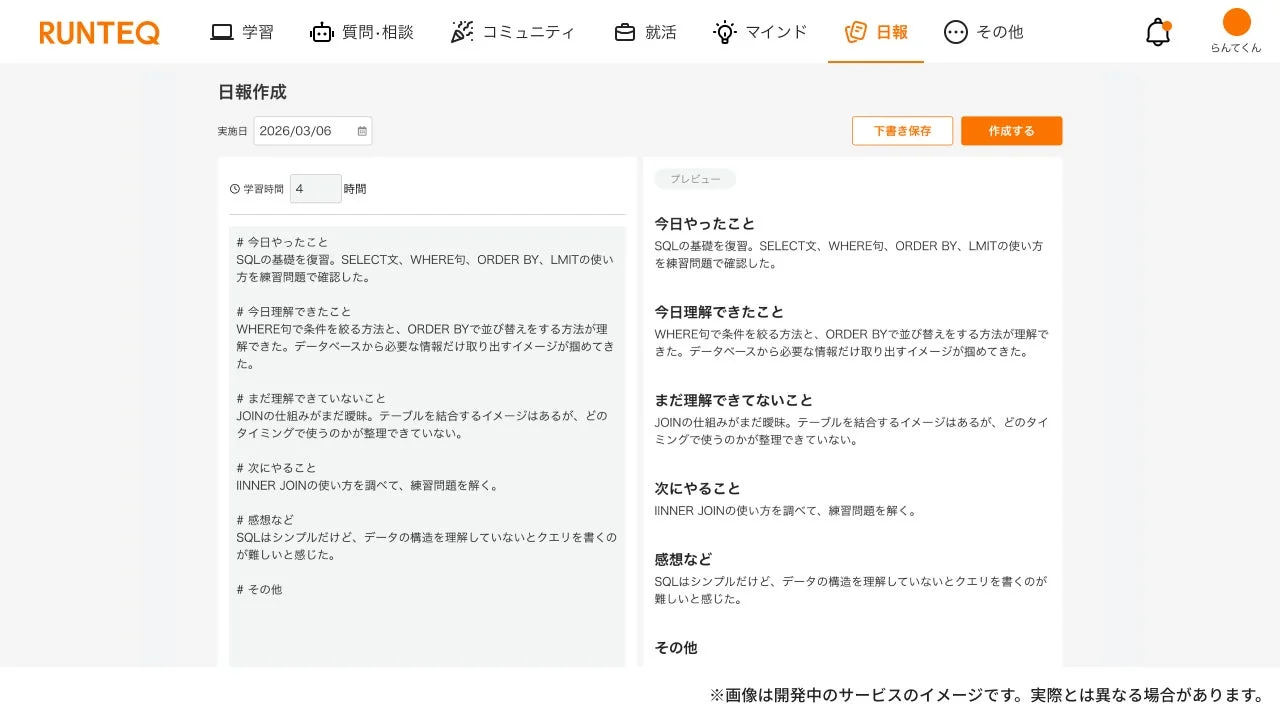Viewport: 1280px width, 720px height.
Task: Click the 学習 laptop icon in the navigation
Action: point(221,31)
